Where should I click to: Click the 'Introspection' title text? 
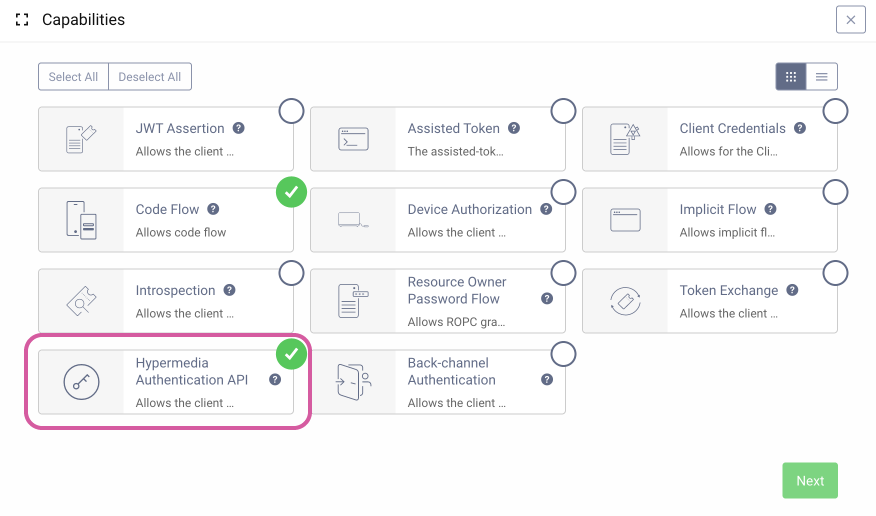175,290
